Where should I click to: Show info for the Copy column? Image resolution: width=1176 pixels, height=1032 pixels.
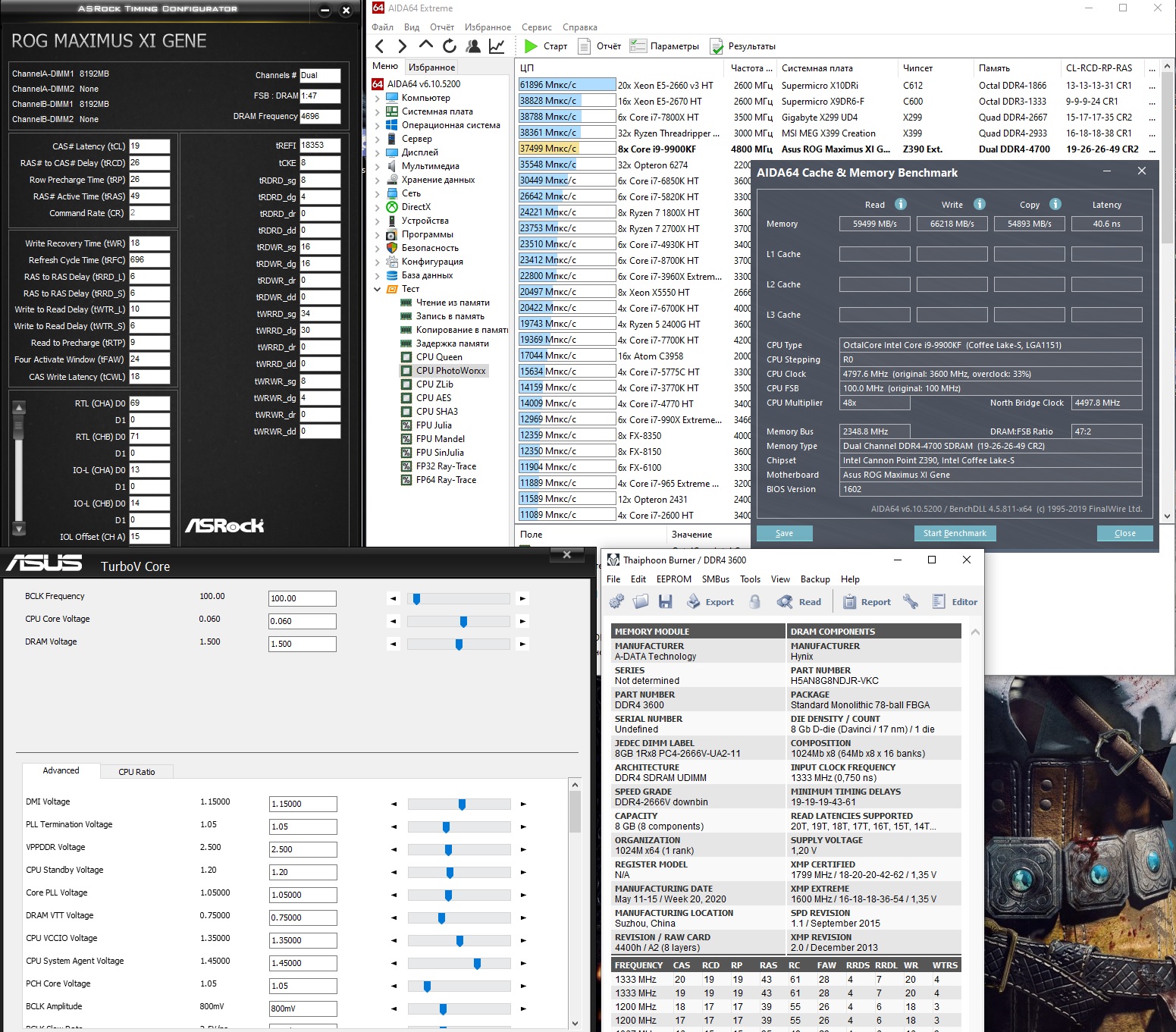(1055, 204)
